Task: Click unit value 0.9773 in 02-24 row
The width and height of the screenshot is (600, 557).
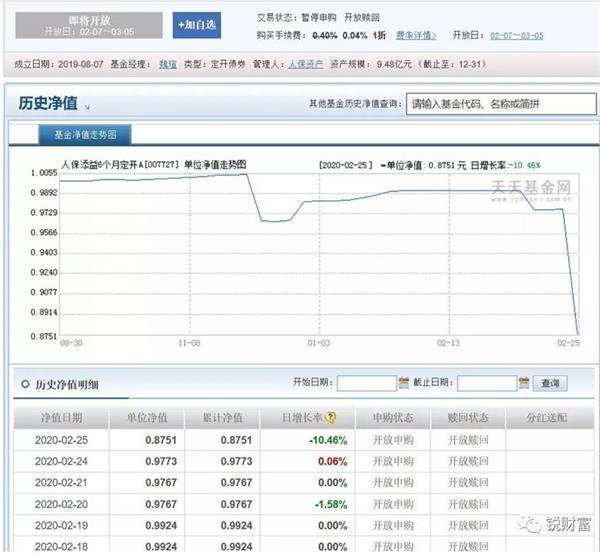Action: (x=161, y=461)
